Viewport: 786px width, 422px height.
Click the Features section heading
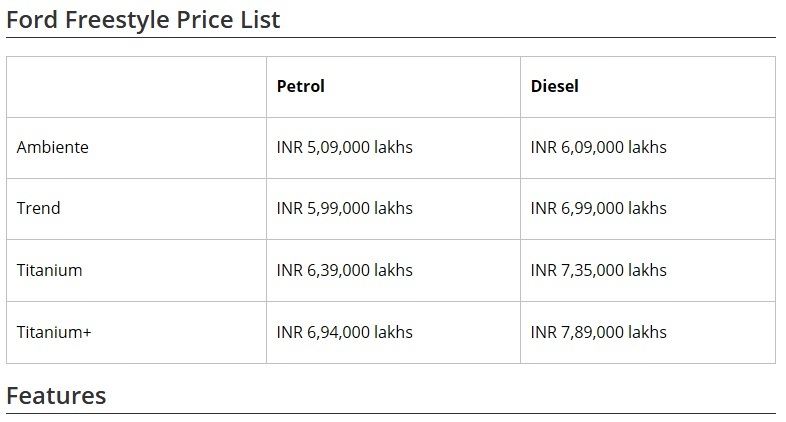pyautogui.click(x=56, y=396)
